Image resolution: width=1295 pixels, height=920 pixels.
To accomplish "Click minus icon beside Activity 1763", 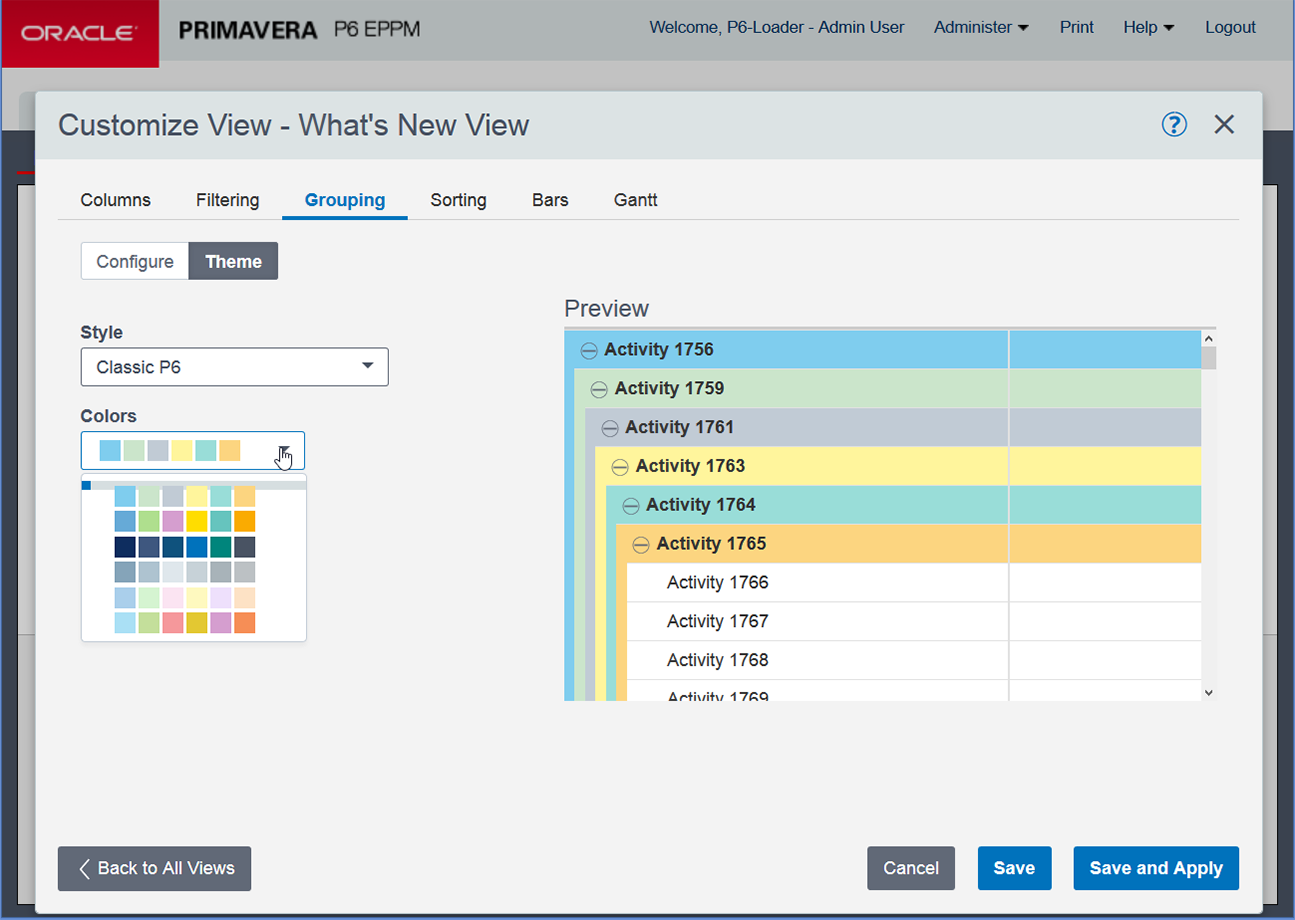I will tap(620, 467).
